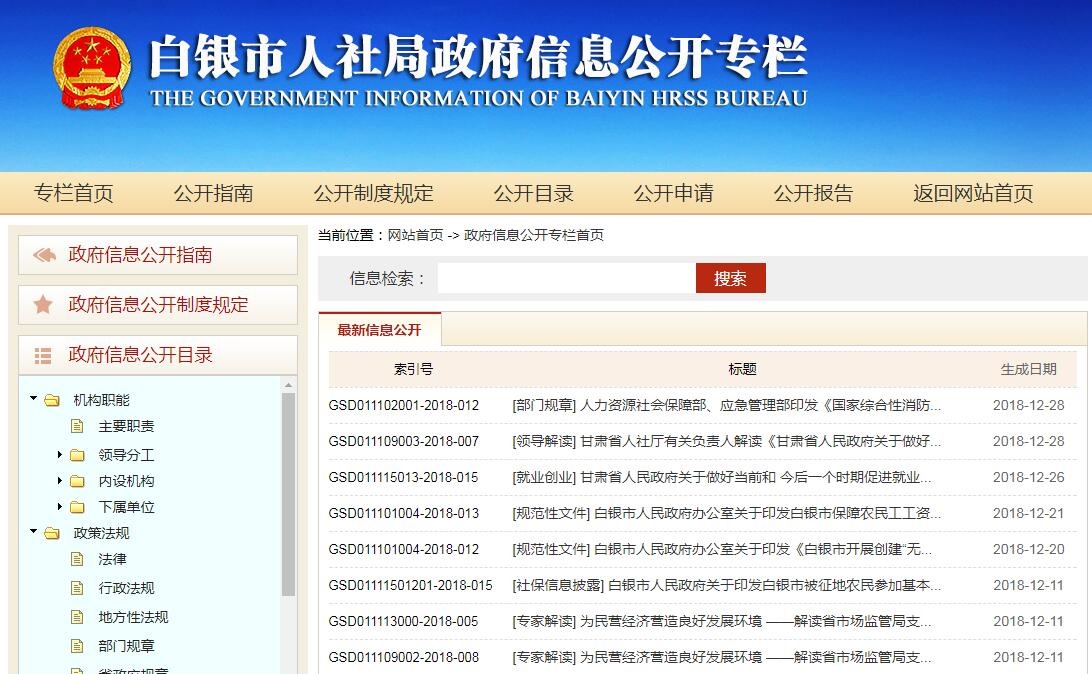This screenshot has height=674, width=1092.
Task: Select the 最新信息公开 tab
Action: pyautogui.click(x=379, y=330)
